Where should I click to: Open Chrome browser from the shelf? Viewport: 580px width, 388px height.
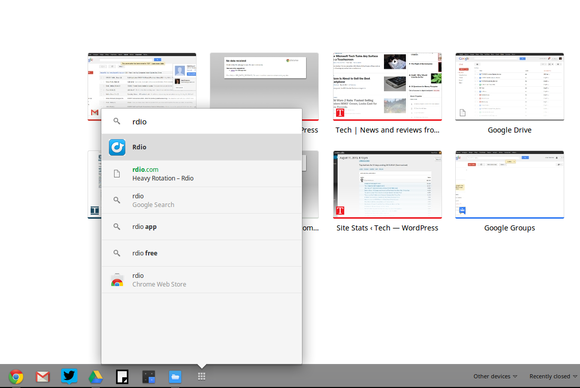click(x=16, y=377)
